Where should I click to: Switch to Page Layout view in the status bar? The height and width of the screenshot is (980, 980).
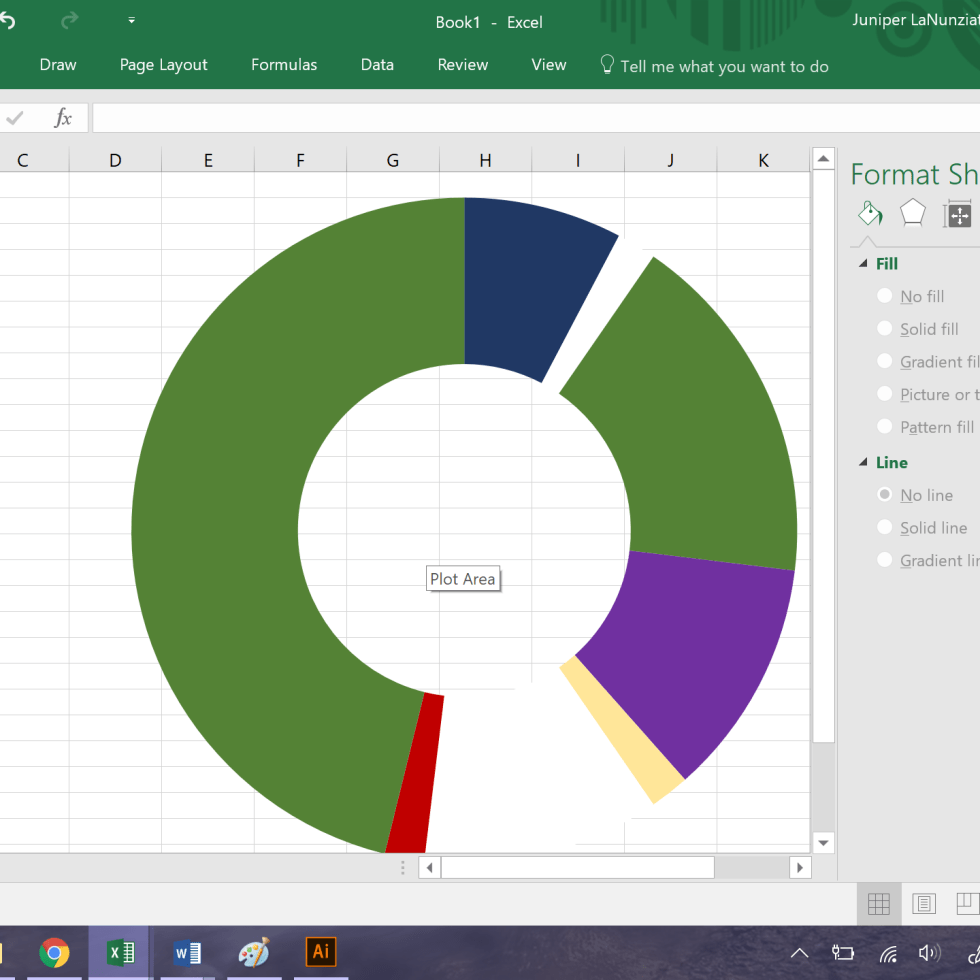[x=924, y=904]
